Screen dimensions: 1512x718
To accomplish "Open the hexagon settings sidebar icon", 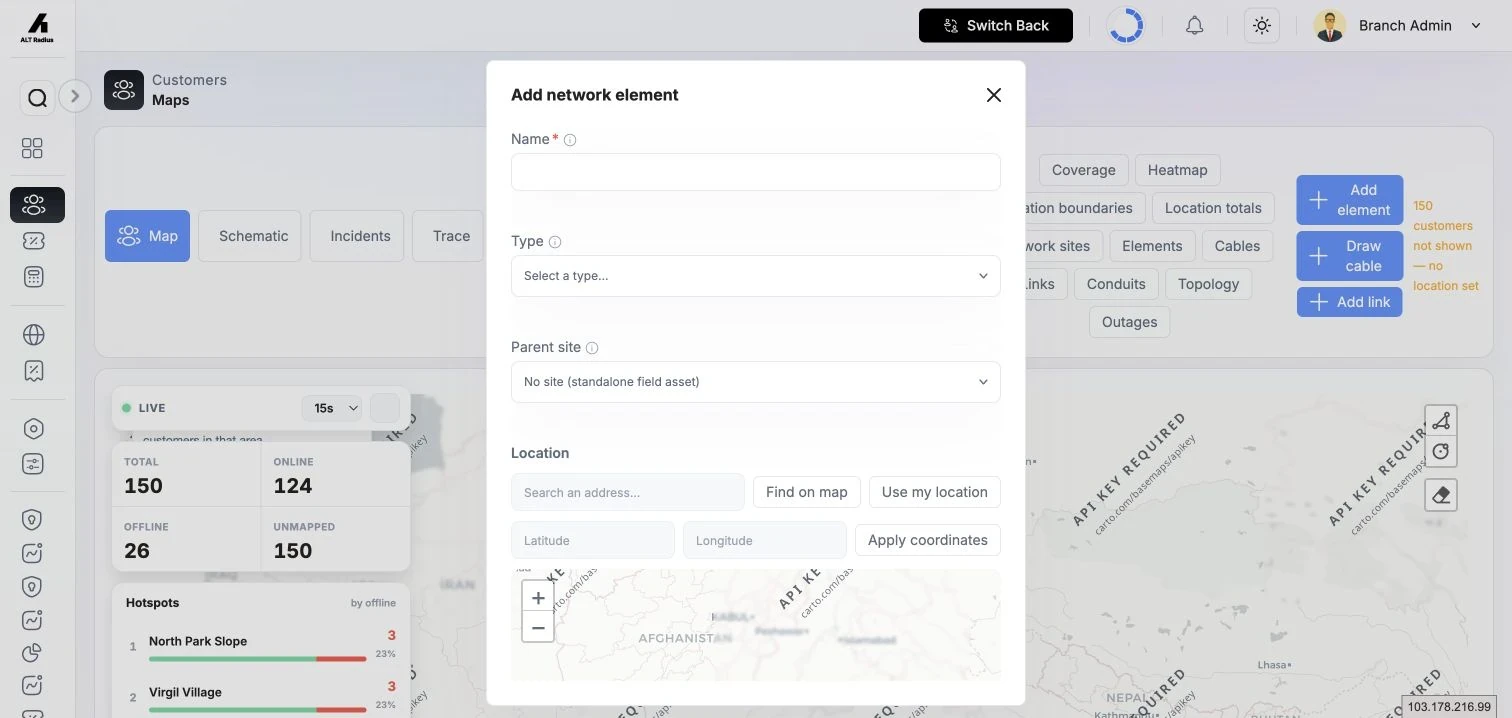I will pos(33,428).
